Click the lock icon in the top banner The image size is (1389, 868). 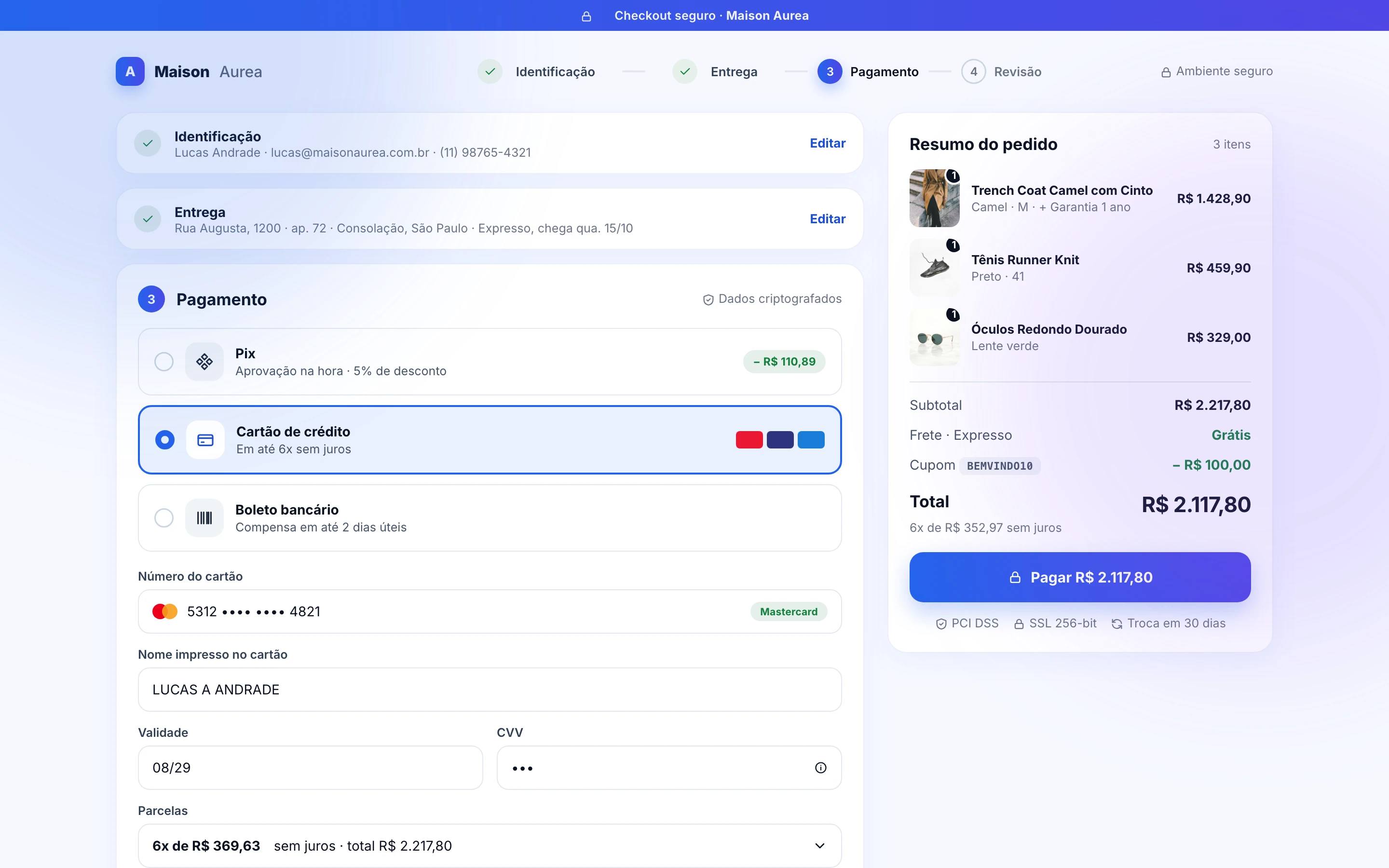click(x=586, y=16)
